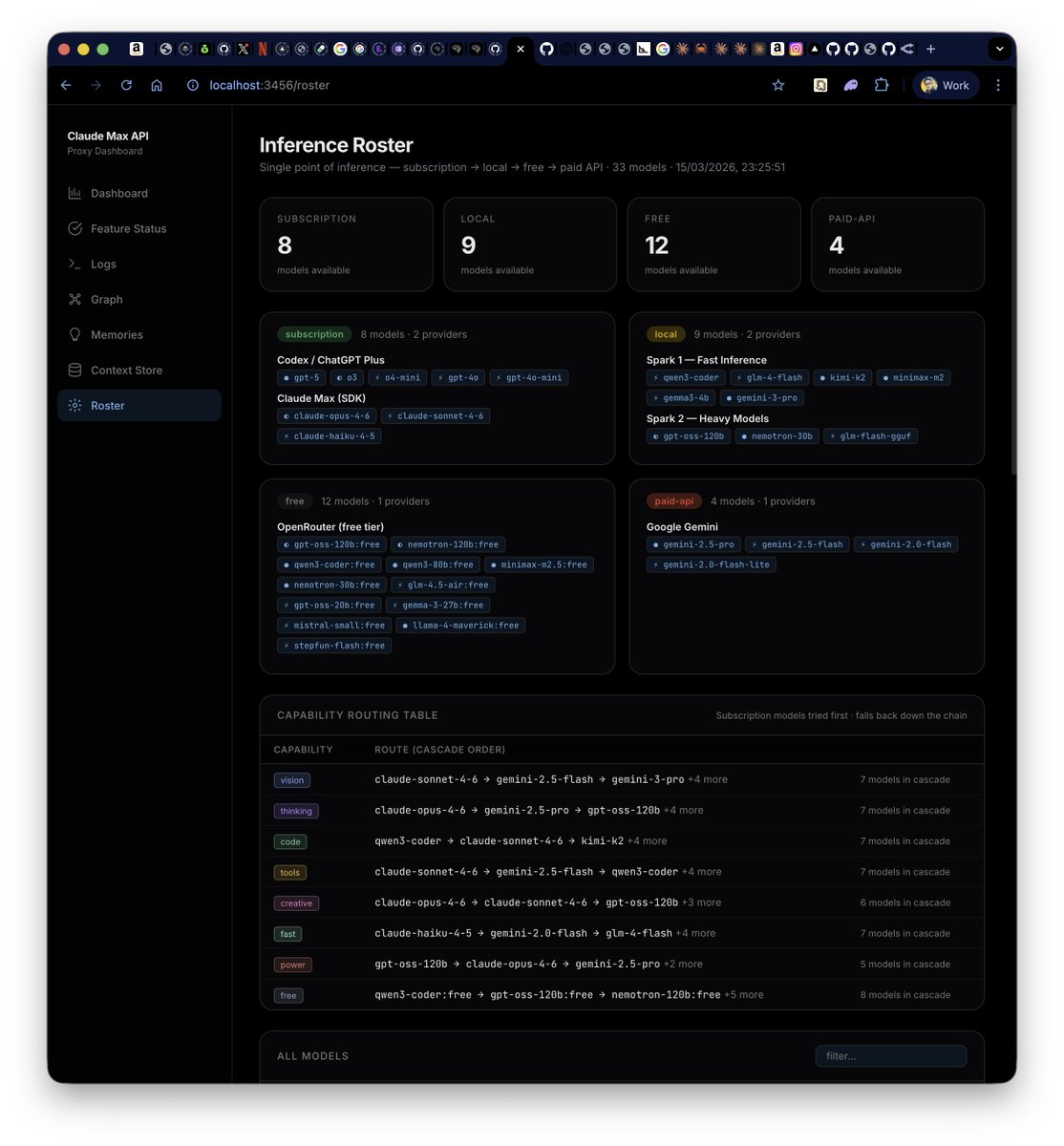Open the Chrome three-dot menu

tap(998, 85)
